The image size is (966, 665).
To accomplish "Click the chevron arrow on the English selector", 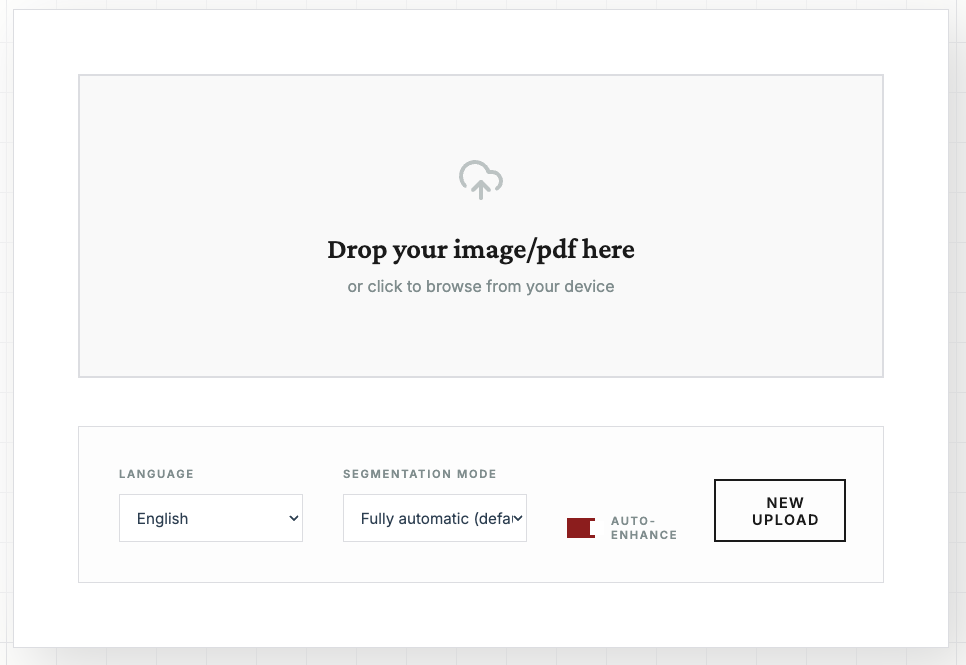I will click(294, 518).
